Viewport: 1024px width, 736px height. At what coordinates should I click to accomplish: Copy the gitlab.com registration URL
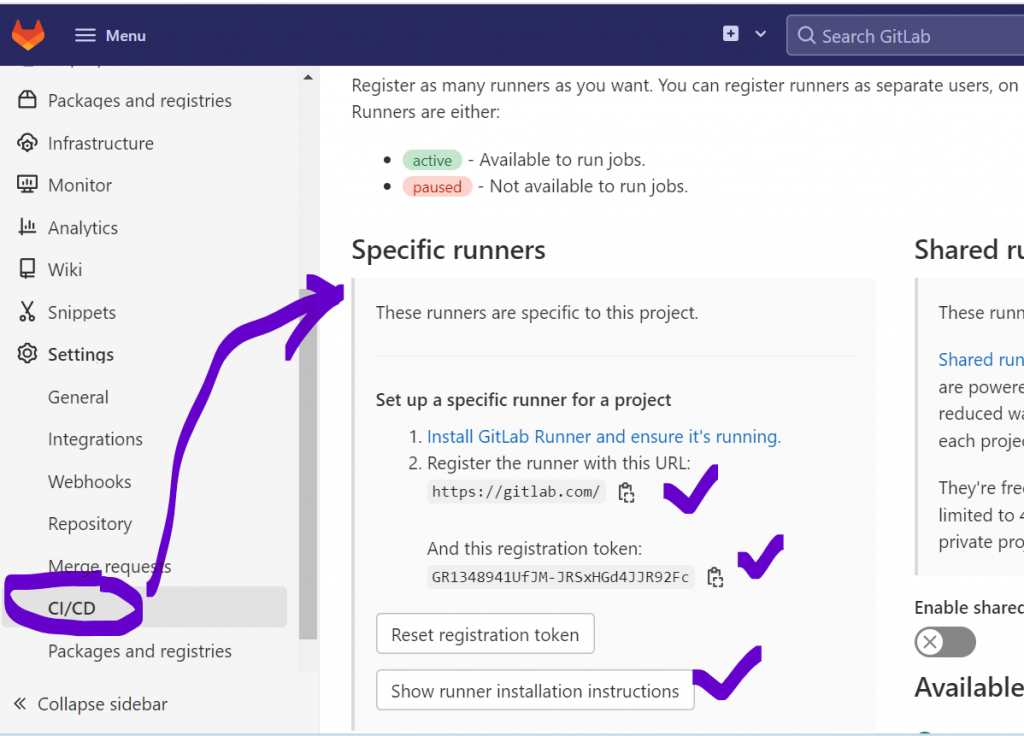click(x=627, y=491)
